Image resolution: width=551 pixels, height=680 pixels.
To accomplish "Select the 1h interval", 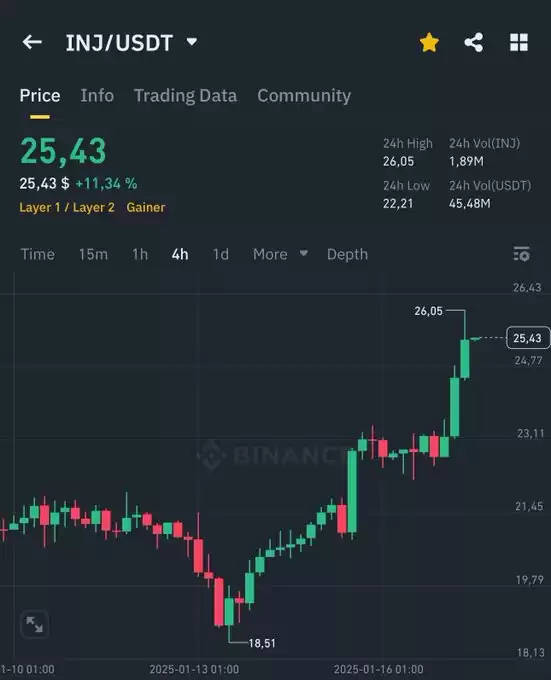I will (x=140, y=254).
